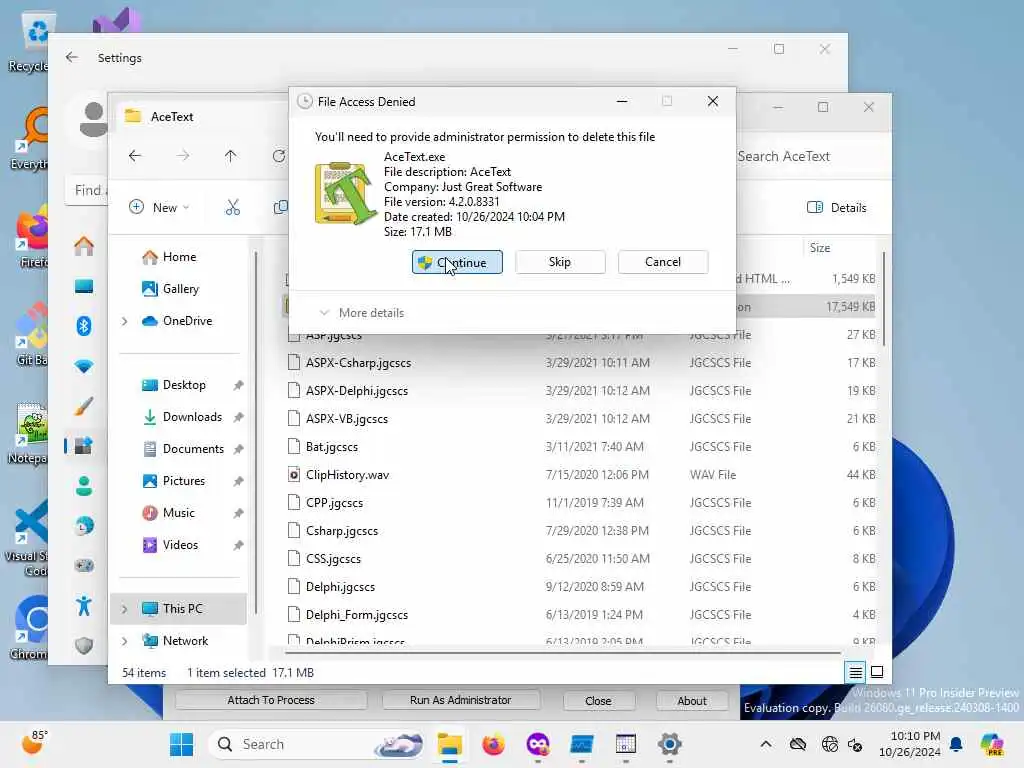1024x768 pixels.
Task: Click the About button
Action: (x=692, y=701)
